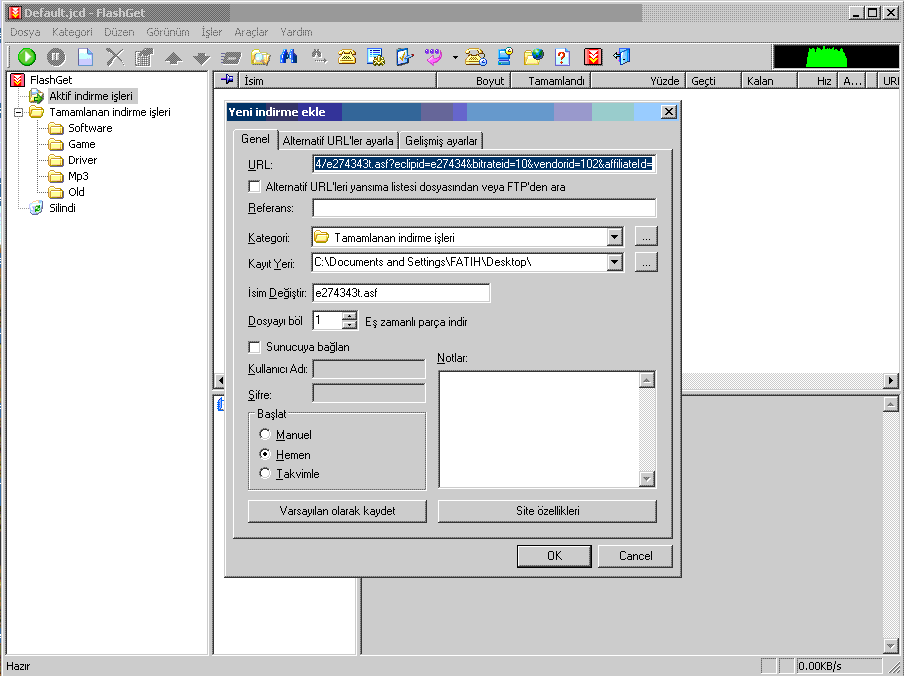904x676 pixels.
Task: Select the Manuel start radio button
Action: coord(265,434)
